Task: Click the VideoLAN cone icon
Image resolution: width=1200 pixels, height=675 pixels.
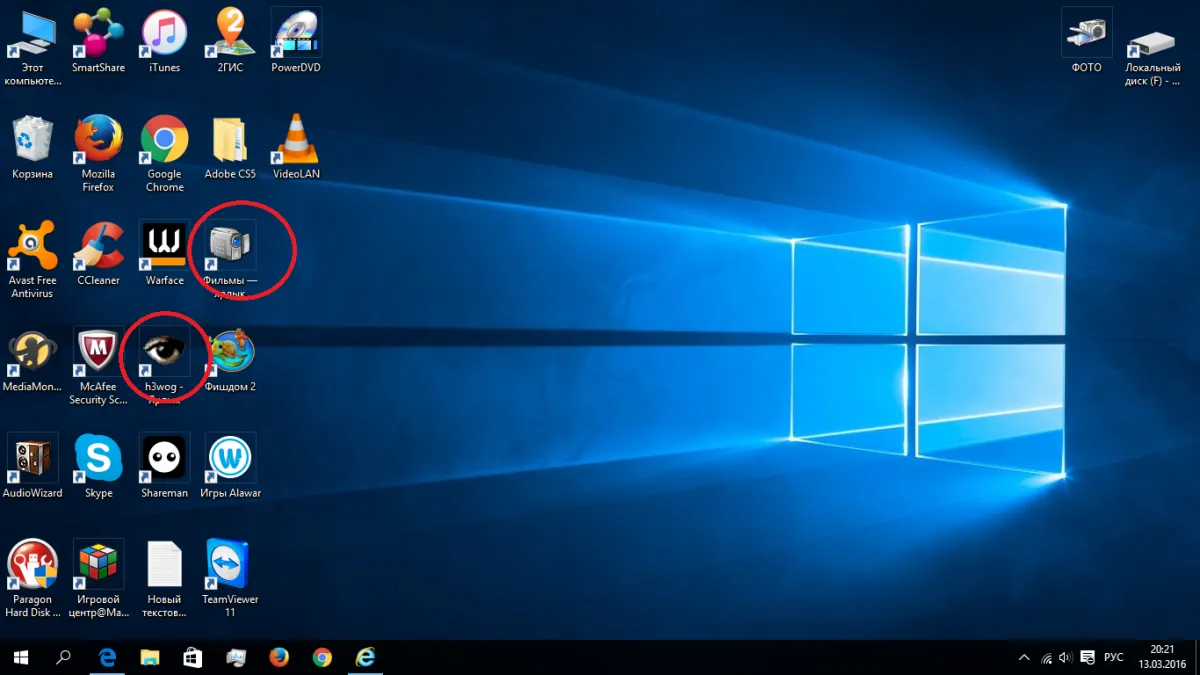Action: [296, 146]
